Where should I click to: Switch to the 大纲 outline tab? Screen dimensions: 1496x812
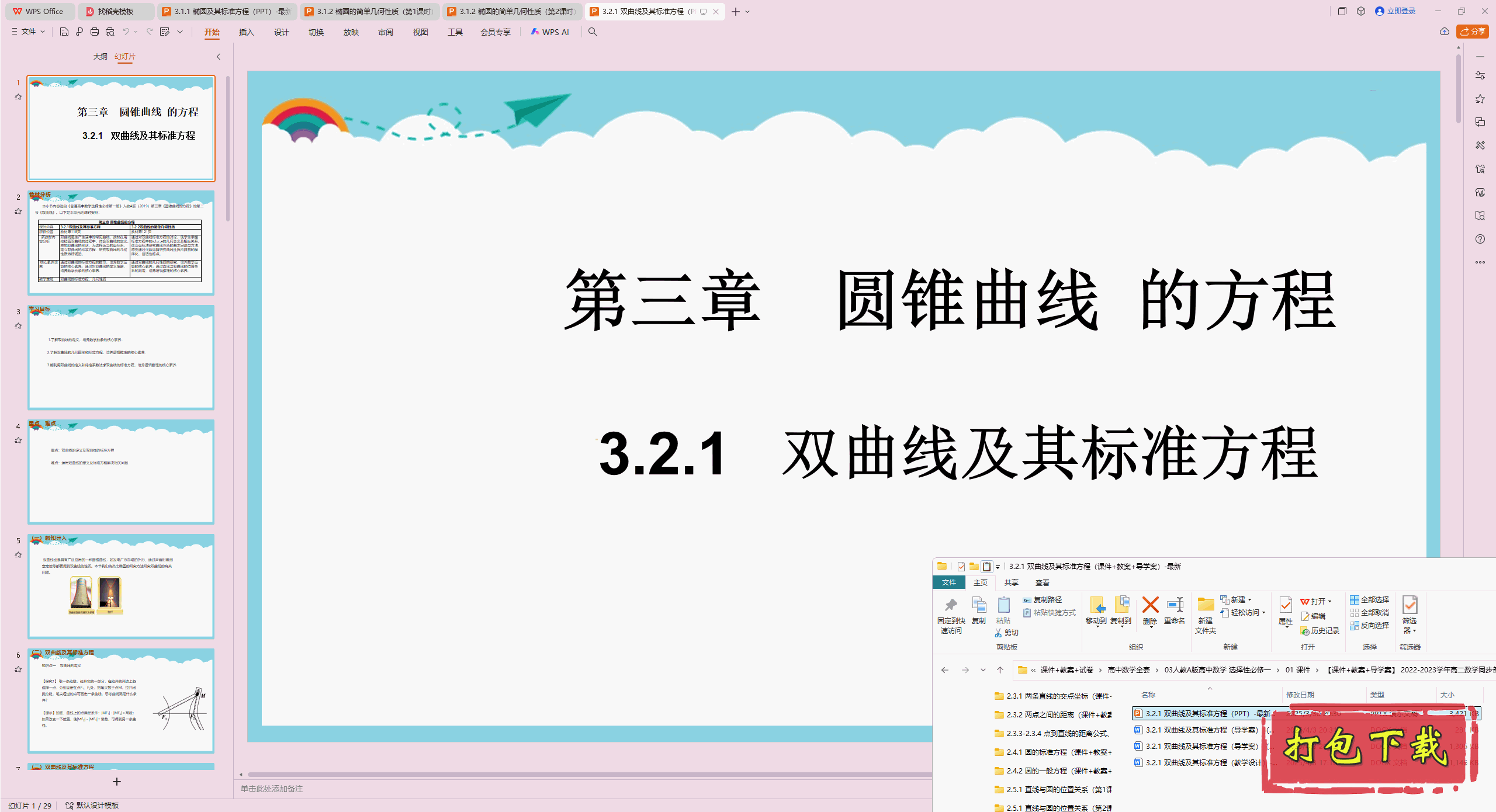[100, 57]
